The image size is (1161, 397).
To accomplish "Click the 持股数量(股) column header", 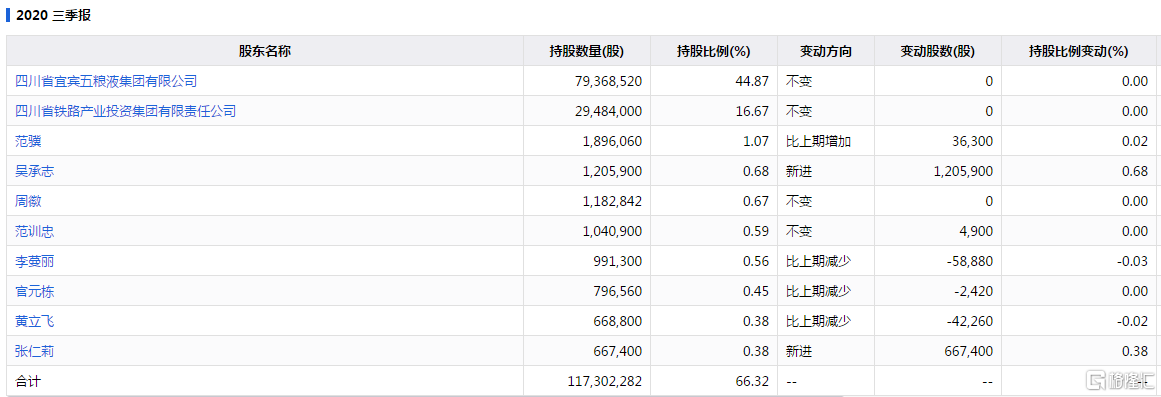I will coord(586,51).
